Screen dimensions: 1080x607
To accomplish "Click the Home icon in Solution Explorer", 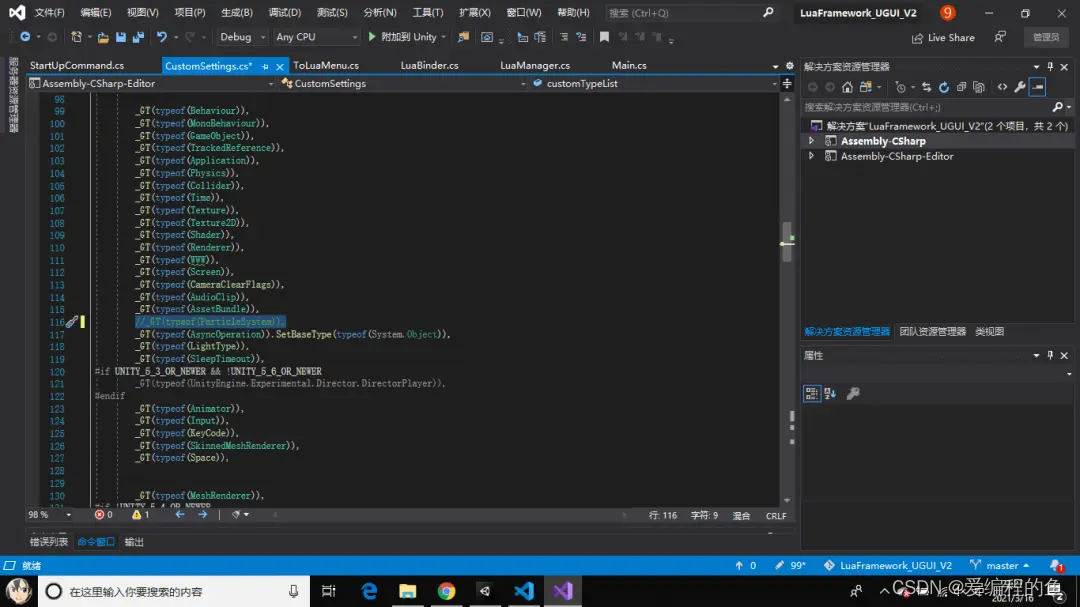I will click(x=848, y=87).
